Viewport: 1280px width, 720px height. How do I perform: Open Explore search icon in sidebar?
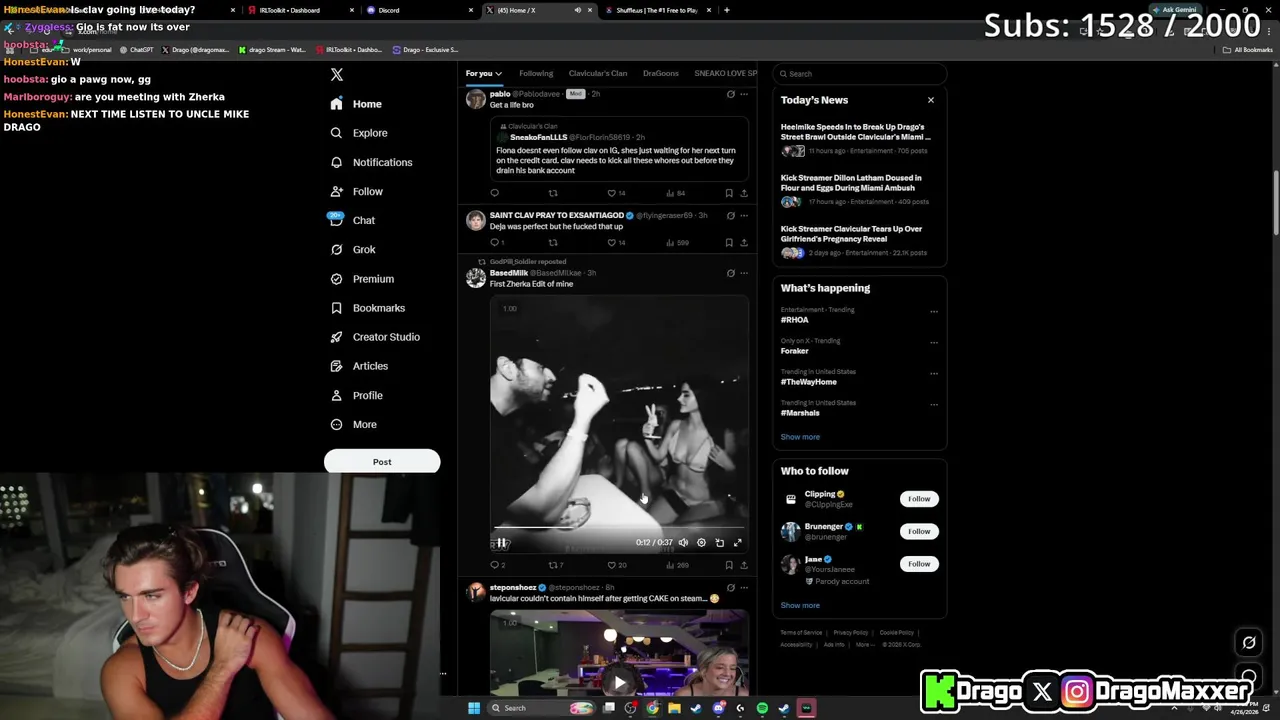337,133
